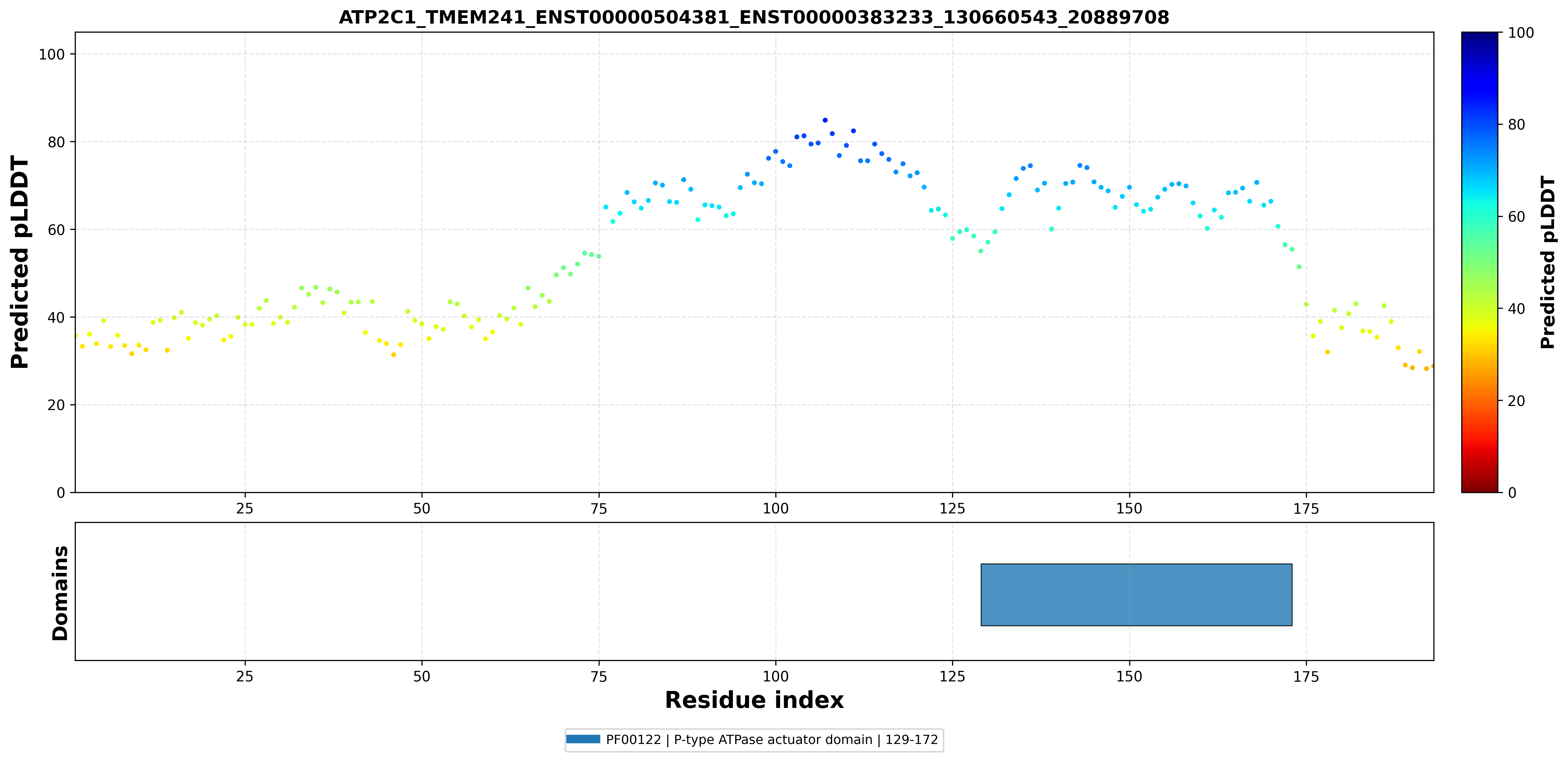This screenshot has height=762, width=1568.
Task: Click the PF00122 legend label text
Action: pyautogui.click(x=772, y=740)
